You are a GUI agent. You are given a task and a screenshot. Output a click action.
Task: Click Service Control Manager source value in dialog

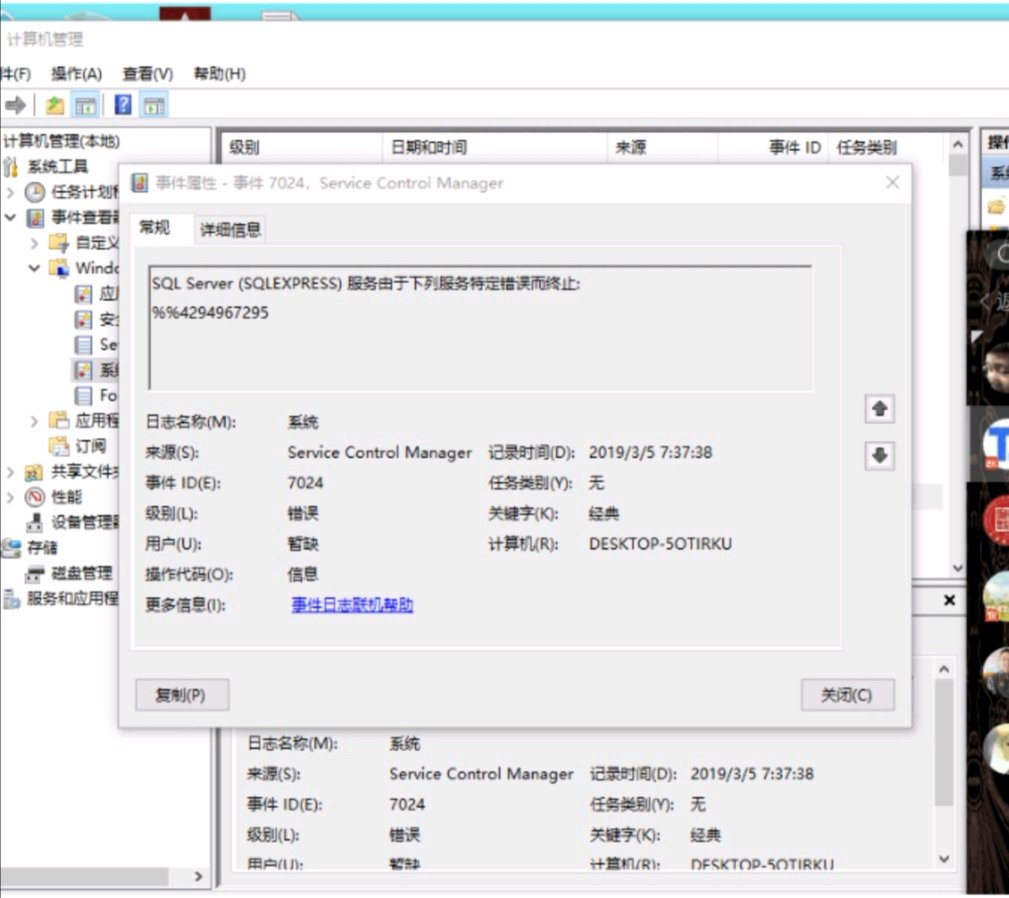point(380,453)
